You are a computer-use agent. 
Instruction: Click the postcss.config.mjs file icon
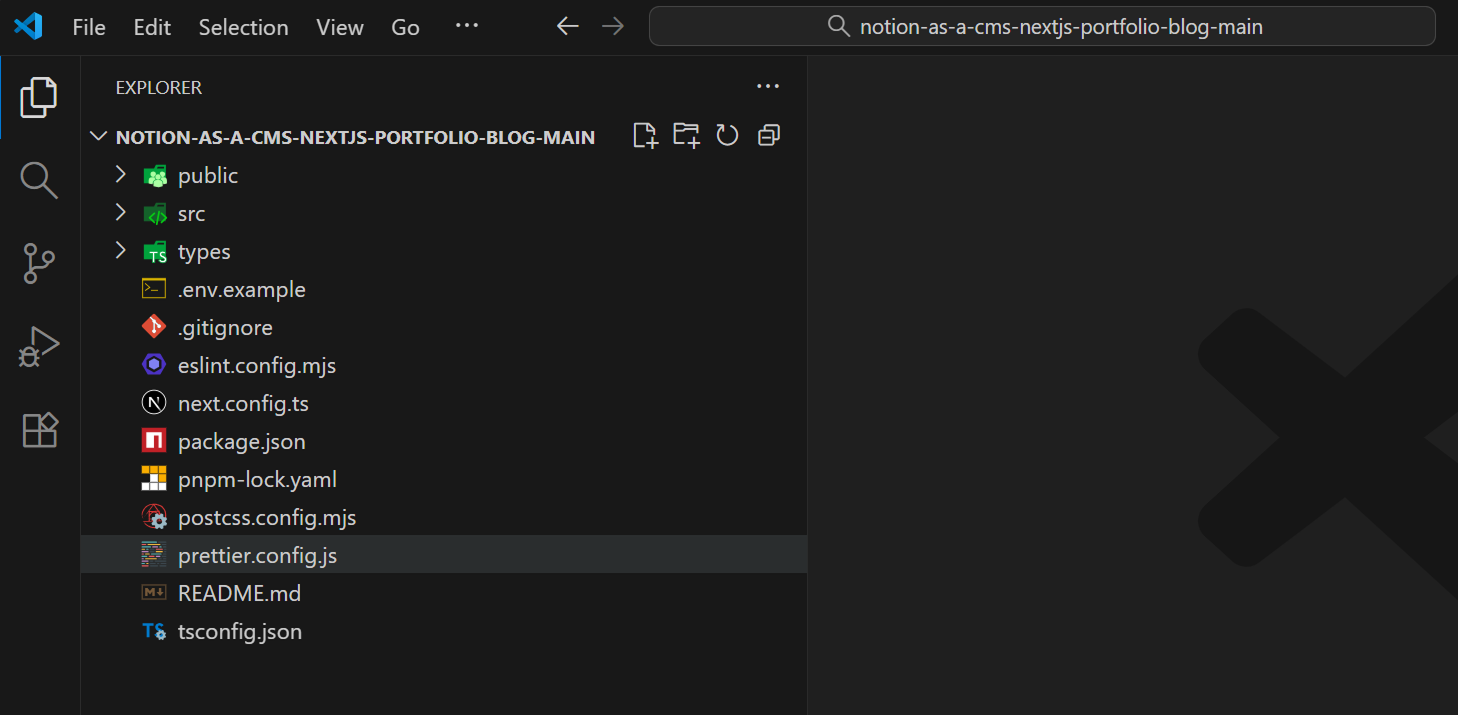154,518
